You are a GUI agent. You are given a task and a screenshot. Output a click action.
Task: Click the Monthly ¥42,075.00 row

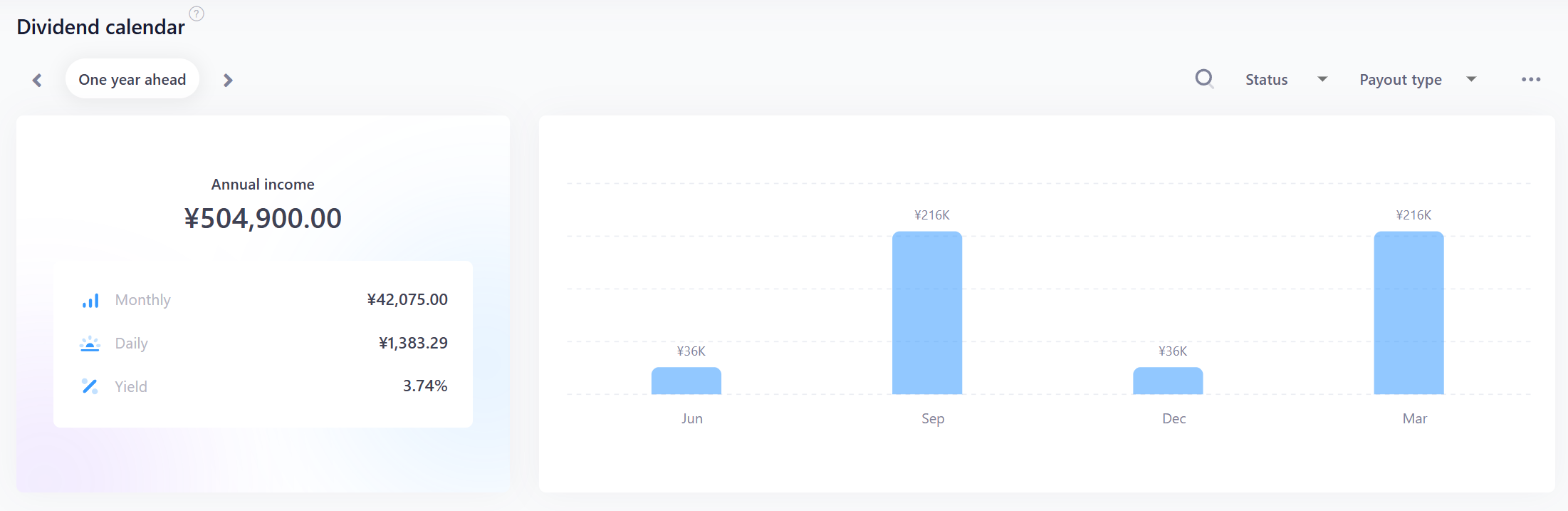click(263, 300)
